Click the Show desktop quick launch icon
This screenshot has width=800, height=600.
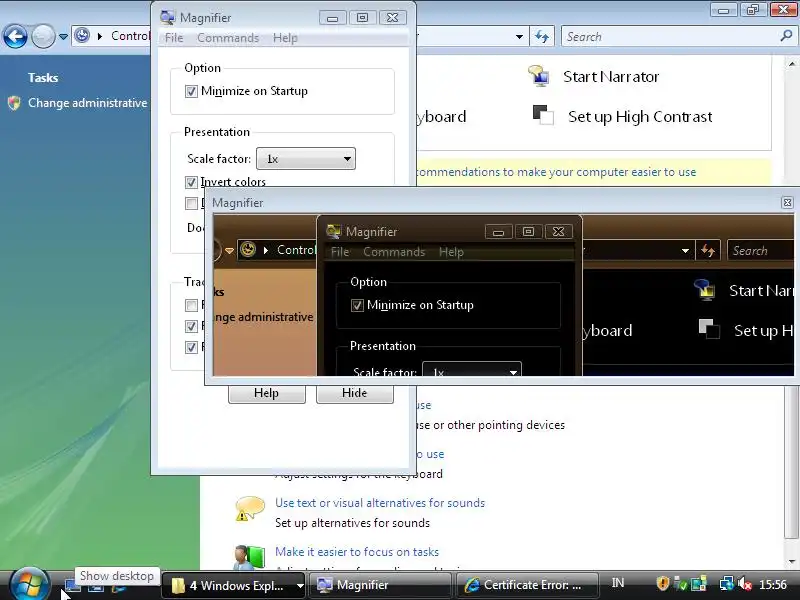(x=72, y=585)
